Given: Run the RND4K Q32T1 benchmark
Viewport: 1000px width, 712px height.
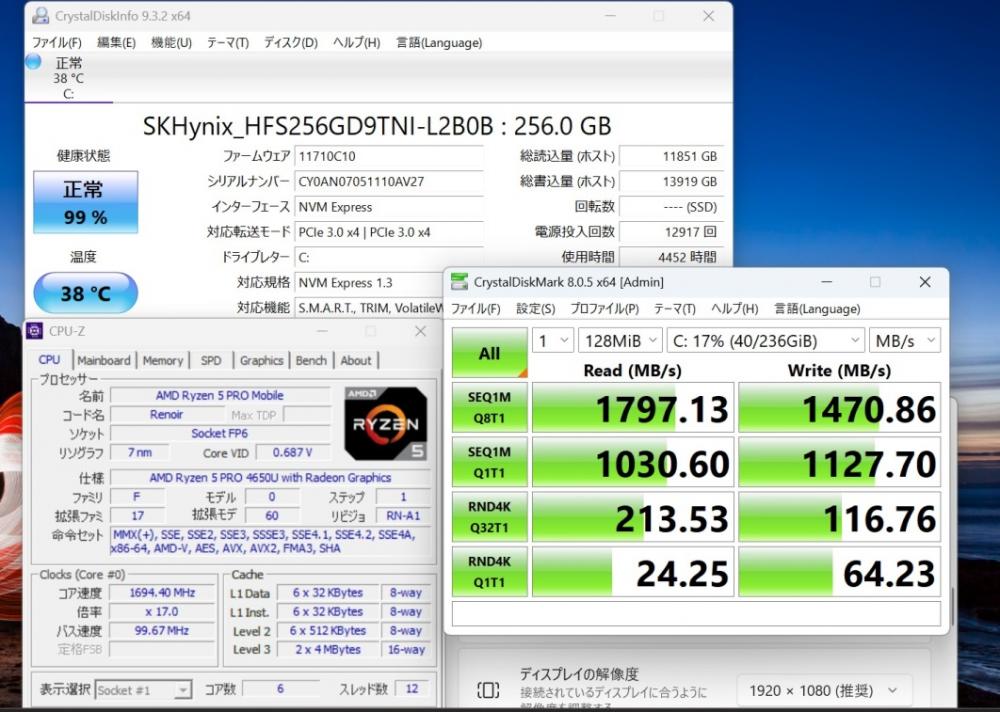Looking at the screenshot, I should click(x=489, y=517).
